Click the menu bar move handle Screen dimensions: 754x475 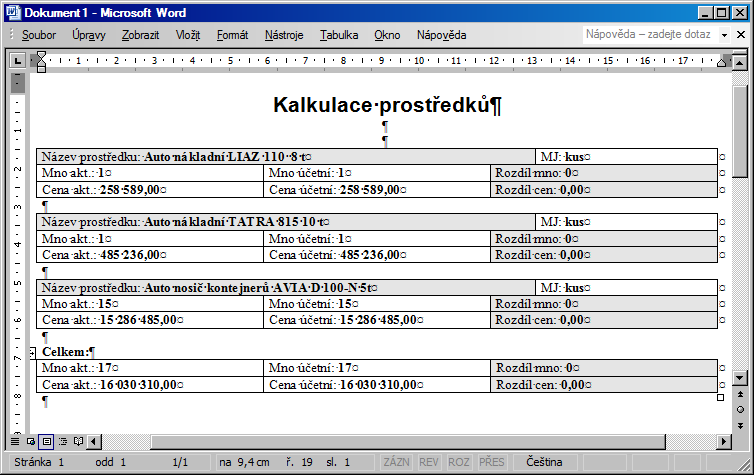12,35
